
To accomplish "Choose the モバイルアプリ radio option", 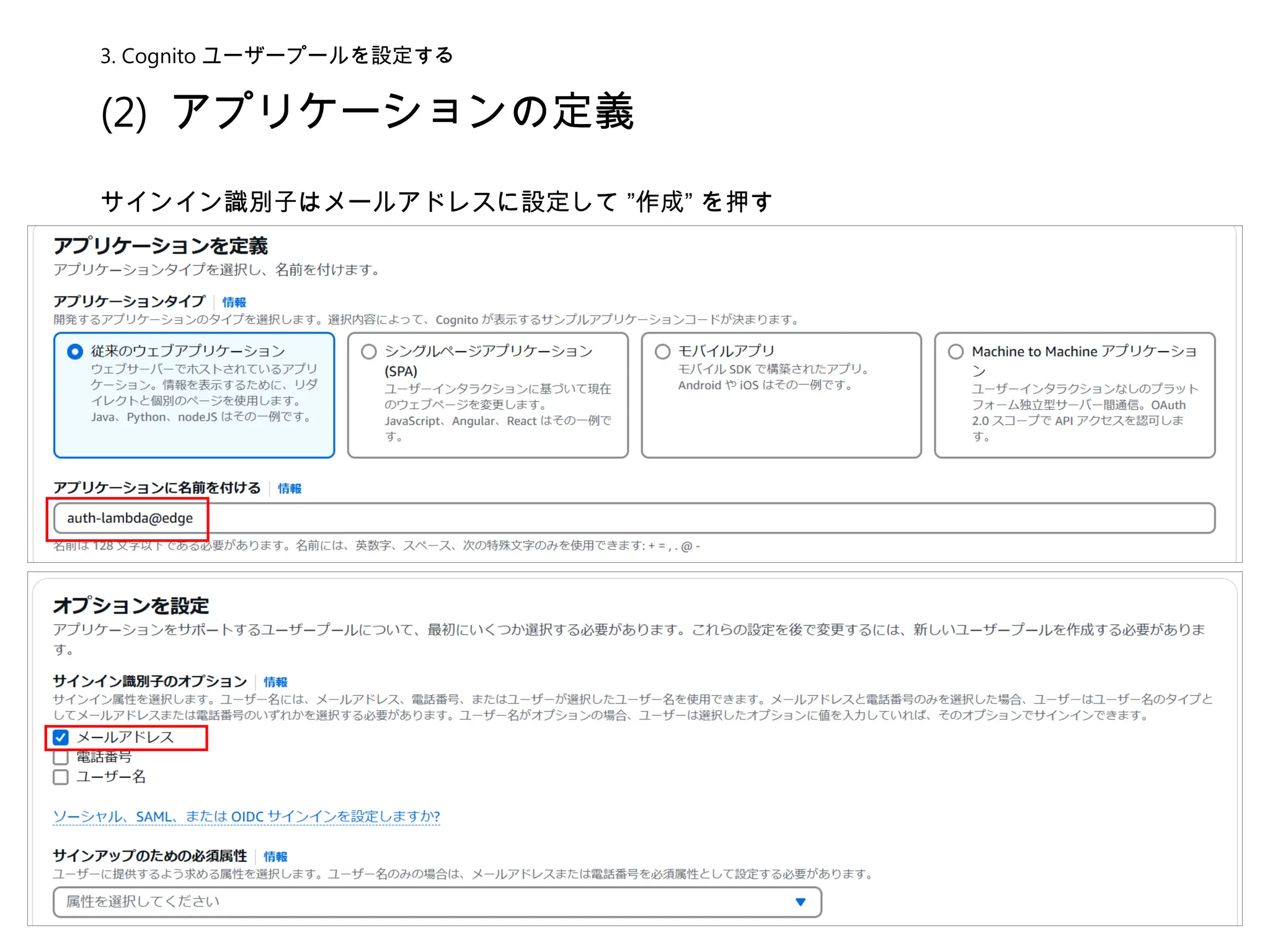I will [663, 351].
